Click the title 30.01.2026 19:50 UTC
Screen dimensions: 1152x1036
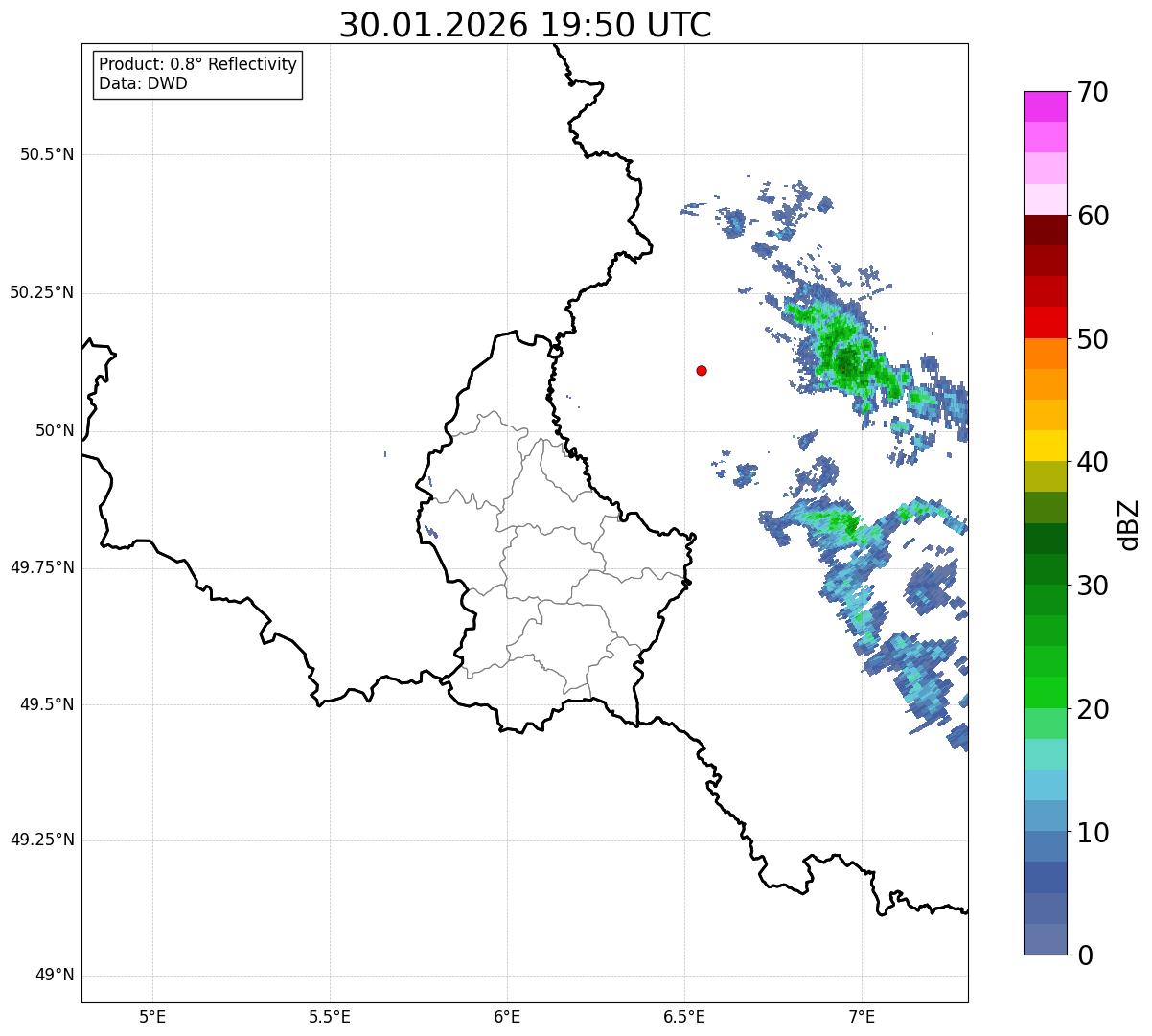pyautogui.click(x=525, y=25)
